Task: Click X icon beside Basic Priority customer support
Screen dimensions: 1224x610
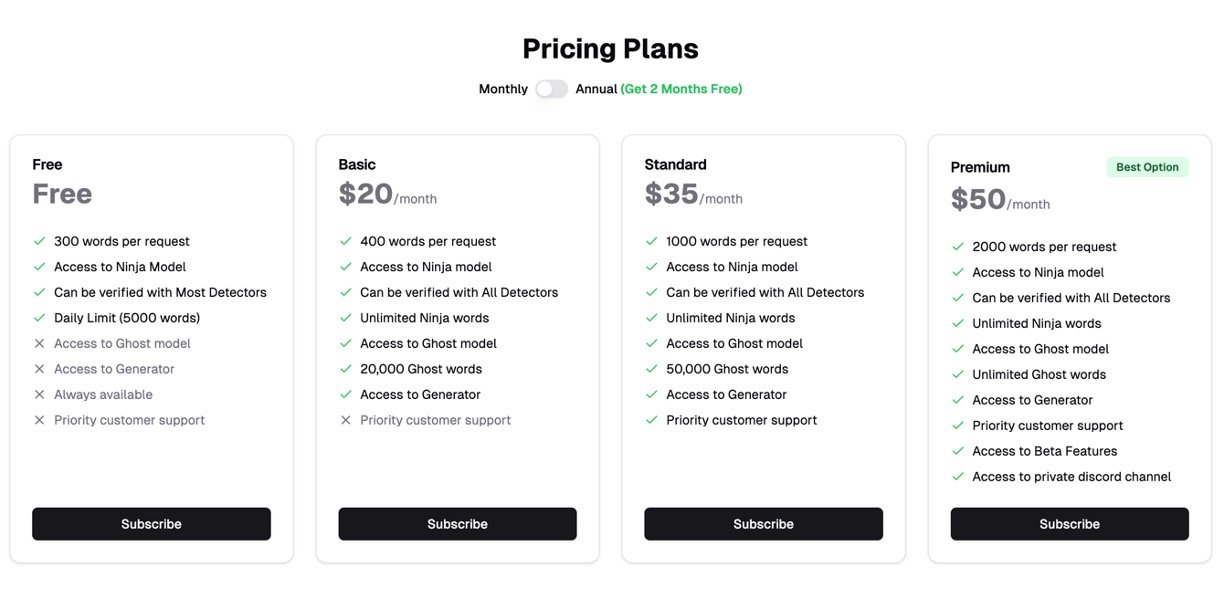Action: pos(346,421)
